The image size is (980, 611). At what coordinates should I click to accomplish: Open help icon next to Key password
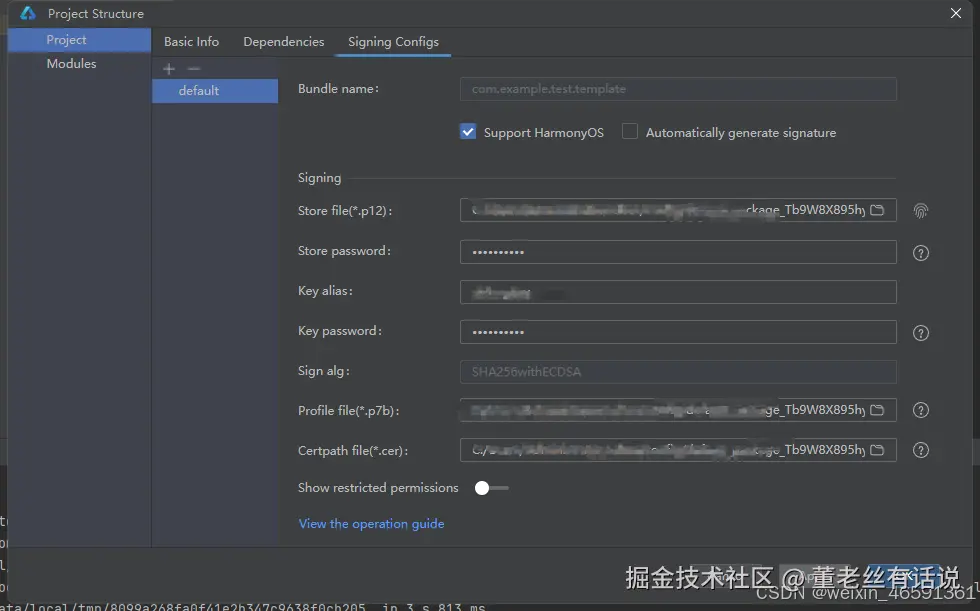(920, 332)
